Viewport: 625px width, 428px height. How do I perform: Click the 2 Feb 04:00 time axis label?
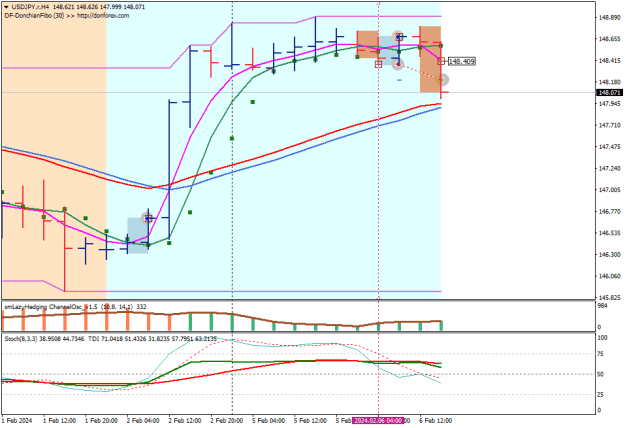pos(143,421)
